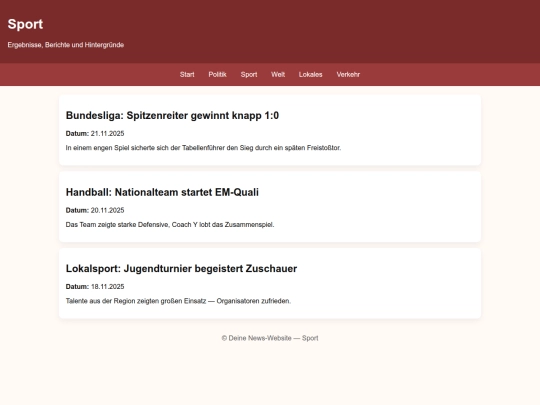Click the date 20.11.2025
Viewport: 540px width, 405px height.
point(107,210)
